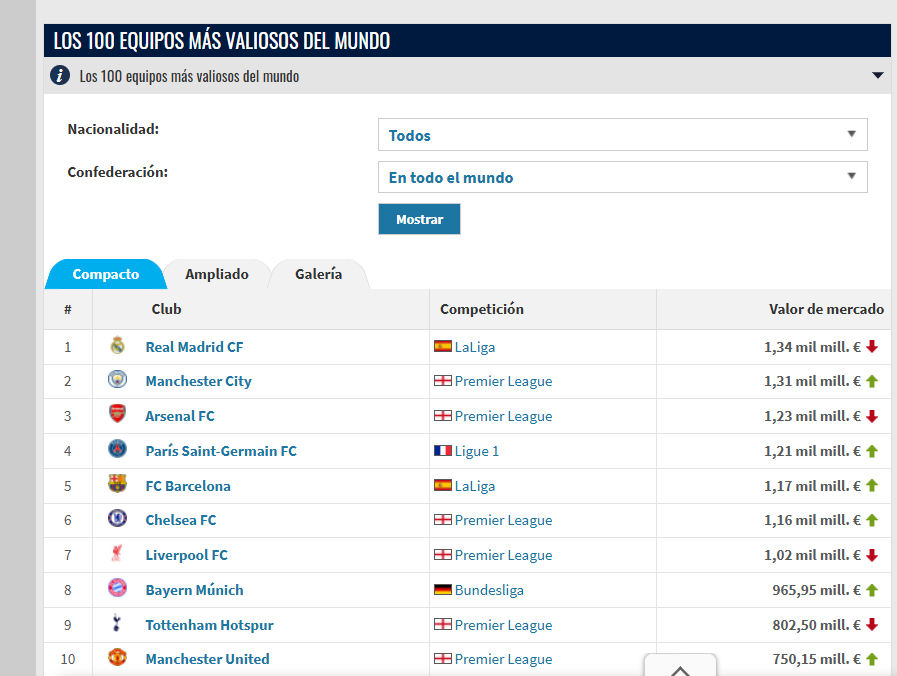
Task: Click the German flag next to Bundesliga
Action: point(443,589)
